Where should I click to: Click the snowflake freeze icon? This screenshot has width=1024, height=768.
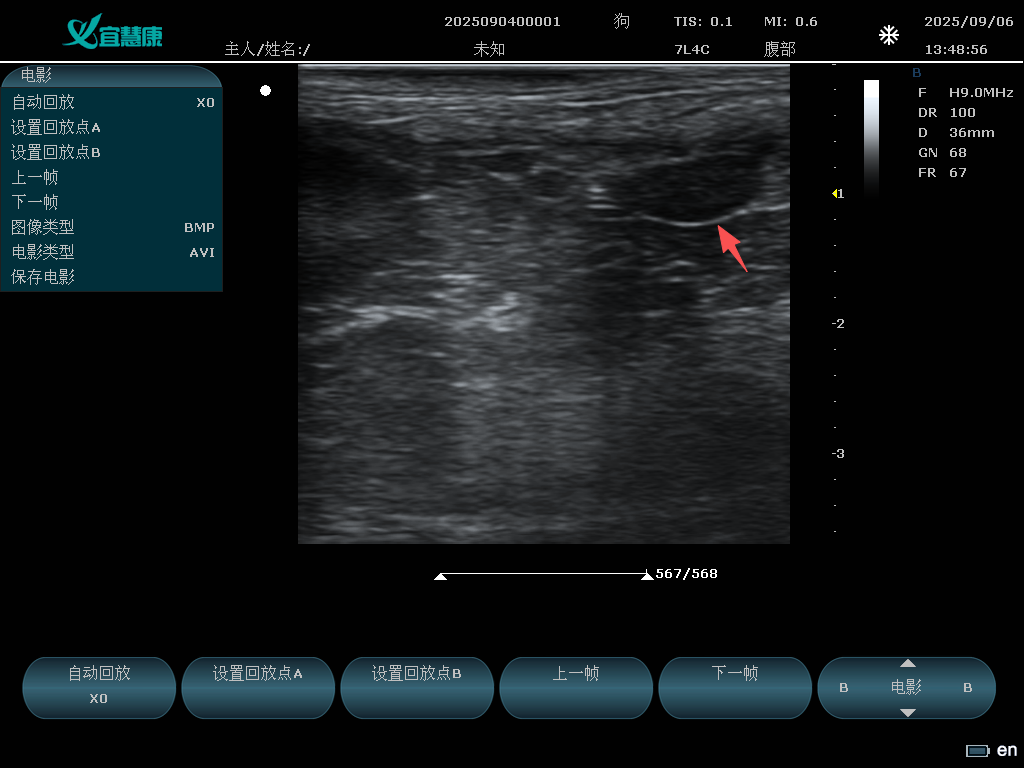coord(888,36)
